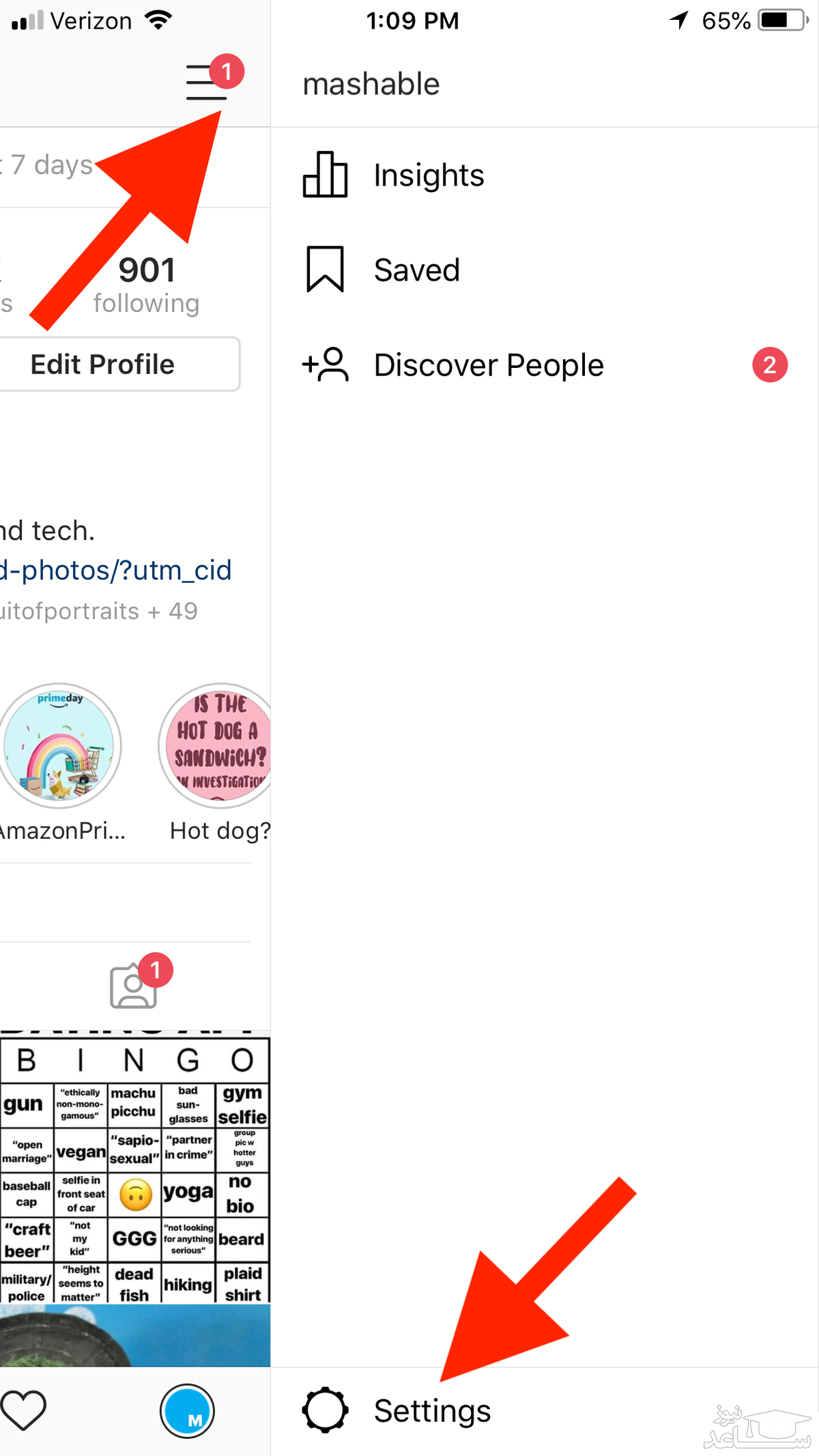Open the Settings menu entry
The image size is (819, 1456).
pos(545,1410)
